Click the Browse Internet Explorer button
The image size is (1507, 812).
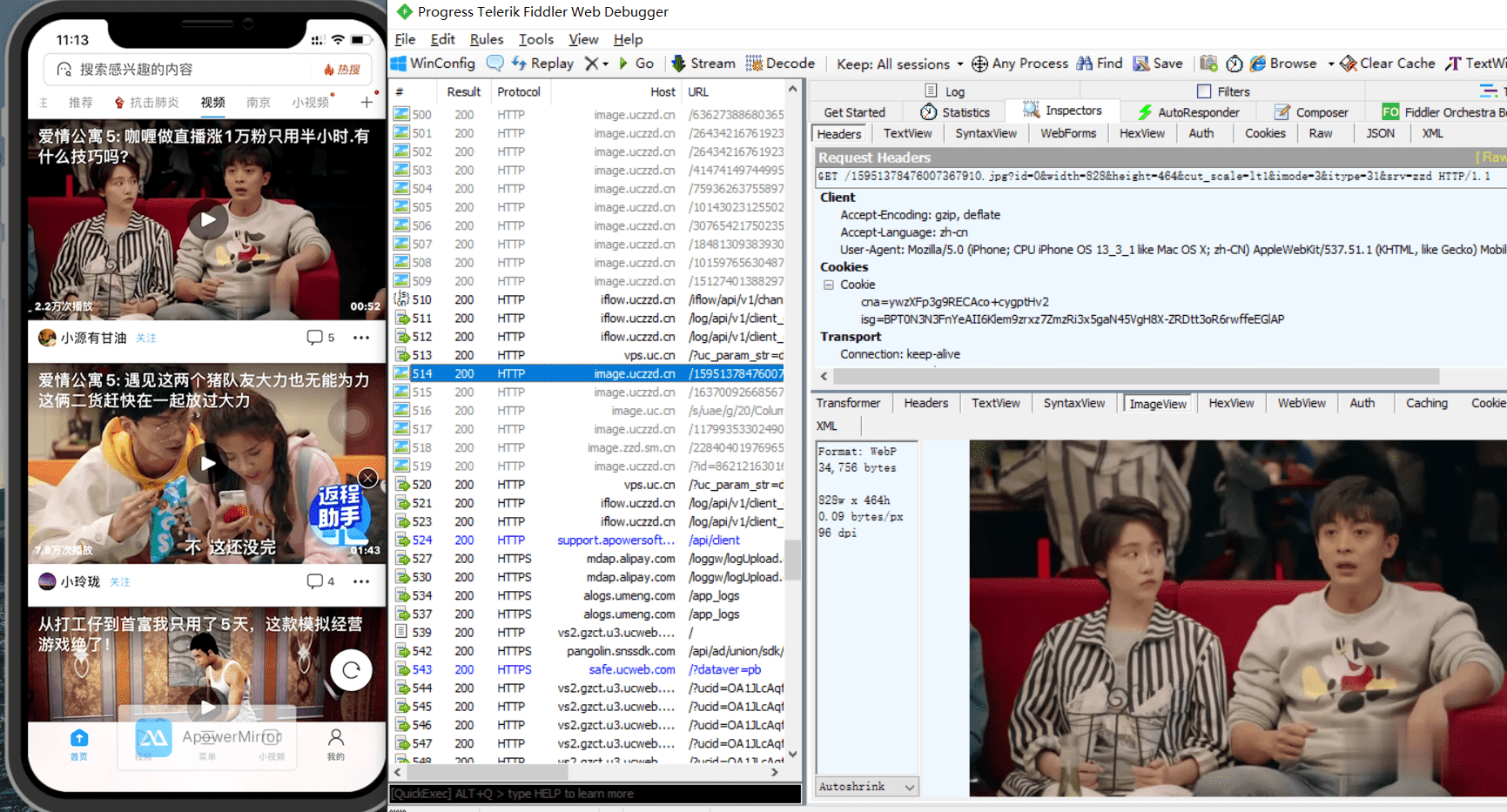(x=1283, y=63)
